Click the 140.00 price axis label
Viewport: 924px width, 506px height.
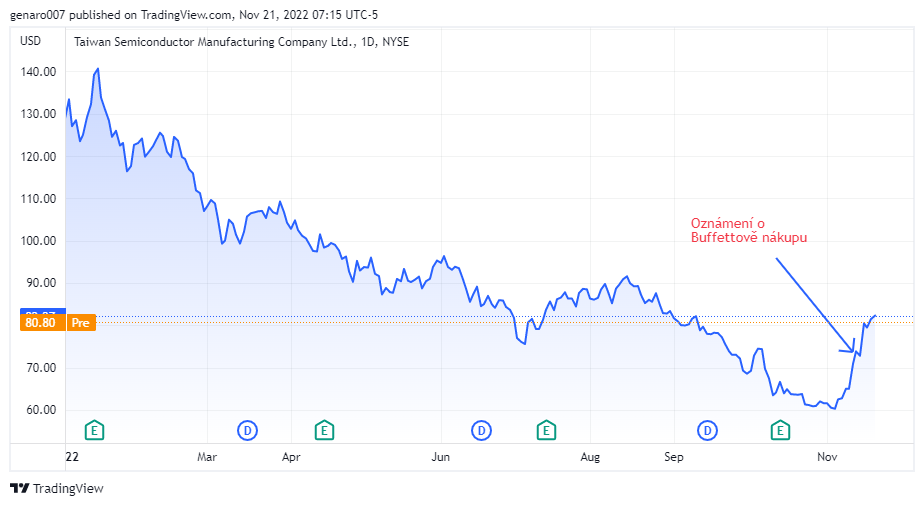38,72
